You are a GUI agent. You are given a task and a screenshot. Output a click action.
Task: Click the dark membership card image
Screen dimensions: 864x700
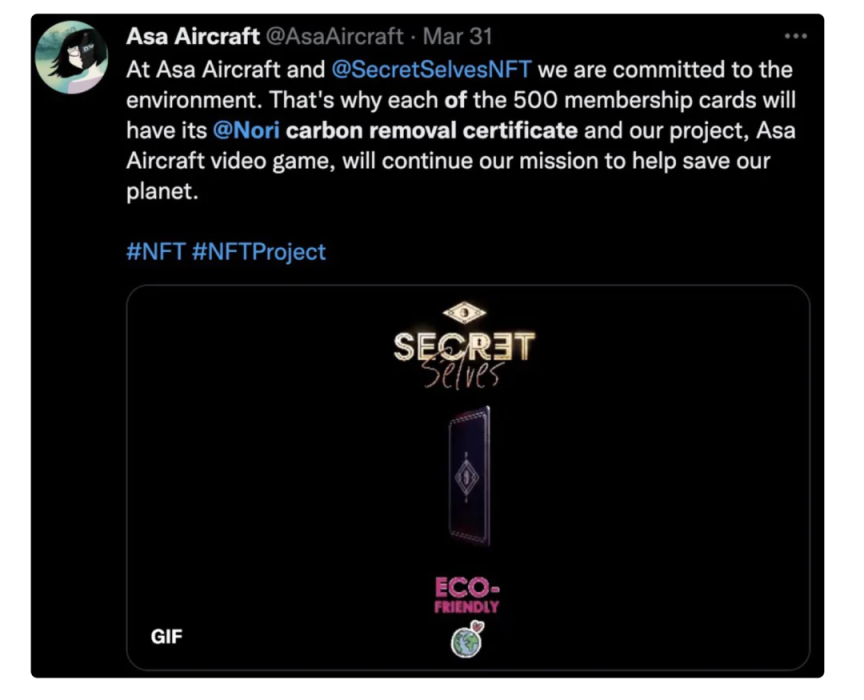pos(469,476)
